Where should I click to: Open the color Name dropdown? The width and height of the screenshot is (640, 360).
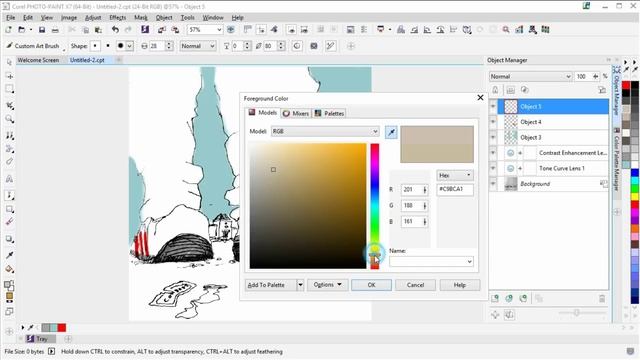click(x=431, y=262)
